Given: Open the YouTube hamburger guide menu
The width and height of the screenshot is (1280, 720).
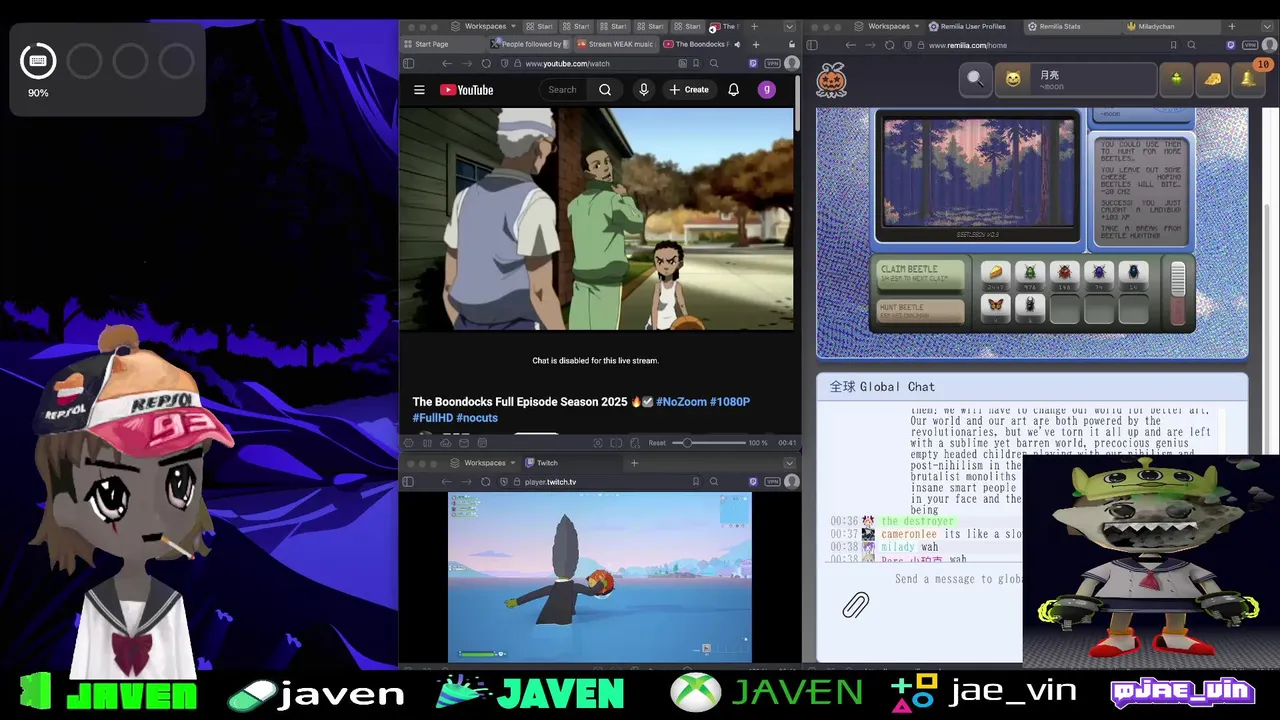Looking at the screenshot, I should (419, 90).
